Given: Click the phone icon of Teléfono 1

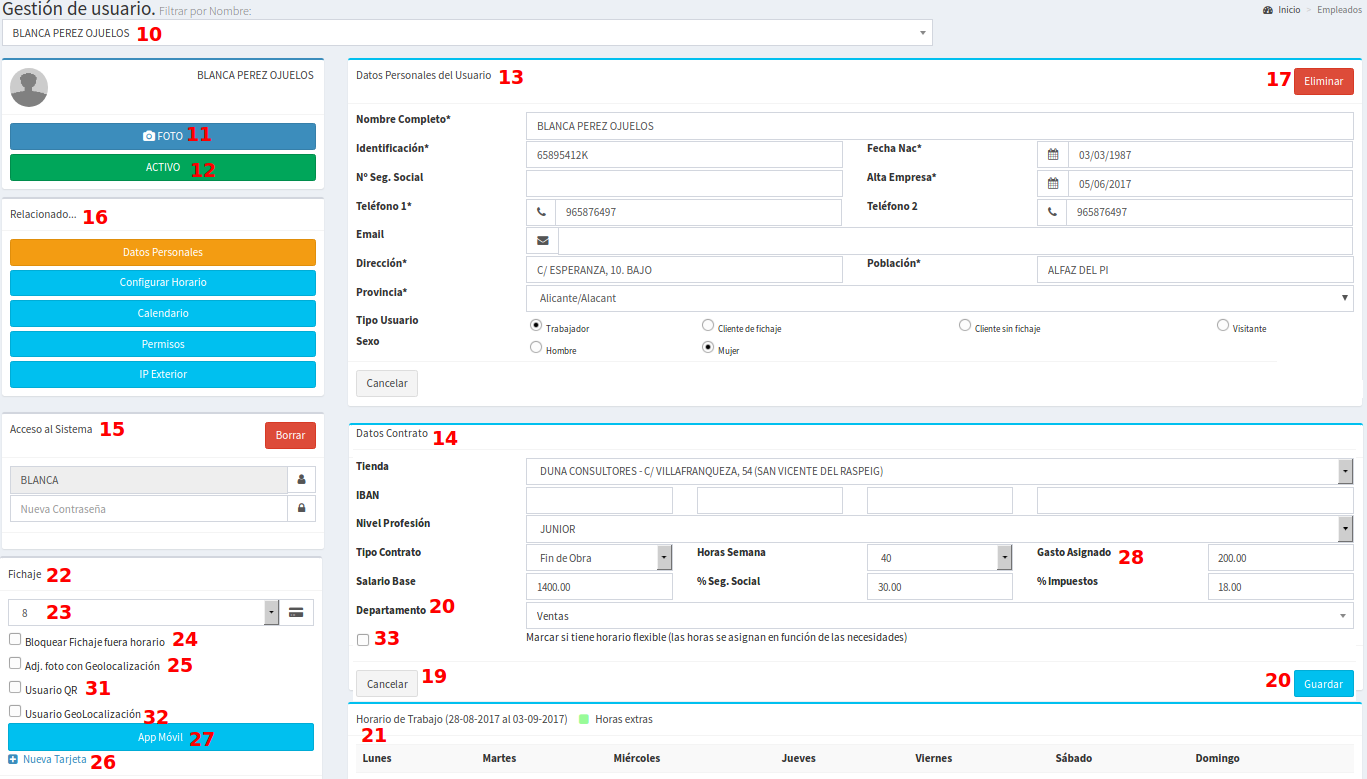Looking at the screenshot, I should 541,212.
